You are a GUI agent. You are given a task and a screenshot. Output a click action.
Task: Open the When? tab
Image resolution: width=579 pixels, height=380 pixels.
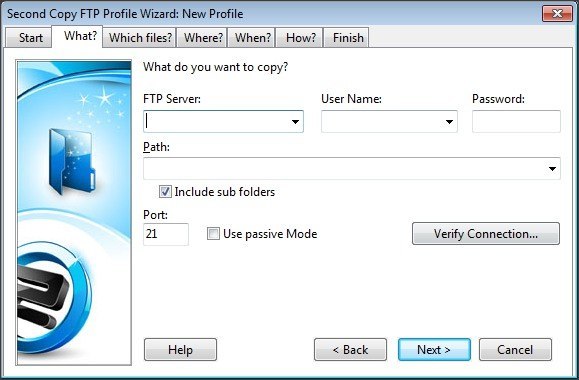[x=251, y=38]
